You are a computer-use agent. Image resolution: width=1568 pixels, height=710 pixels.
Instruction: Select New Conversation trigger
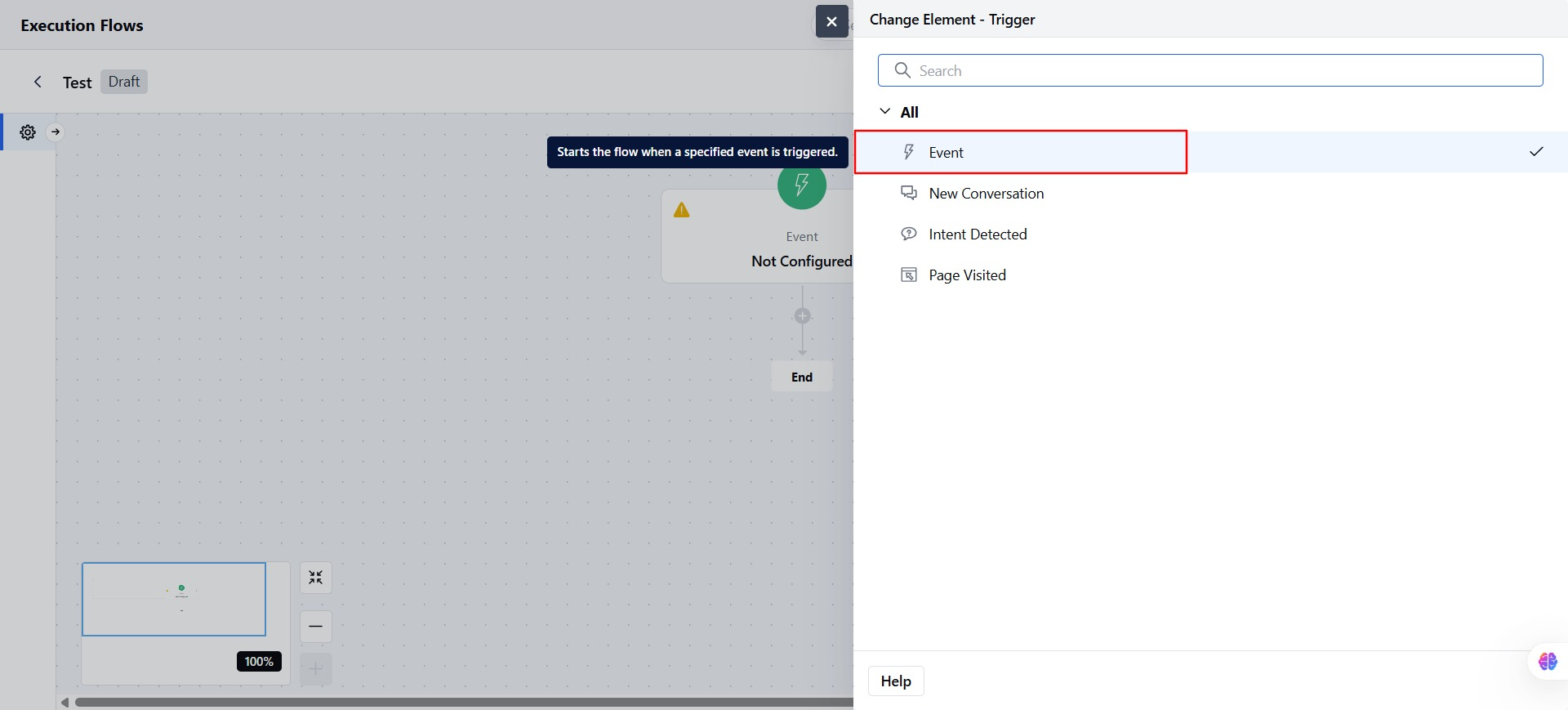(x=1210, y=194)
